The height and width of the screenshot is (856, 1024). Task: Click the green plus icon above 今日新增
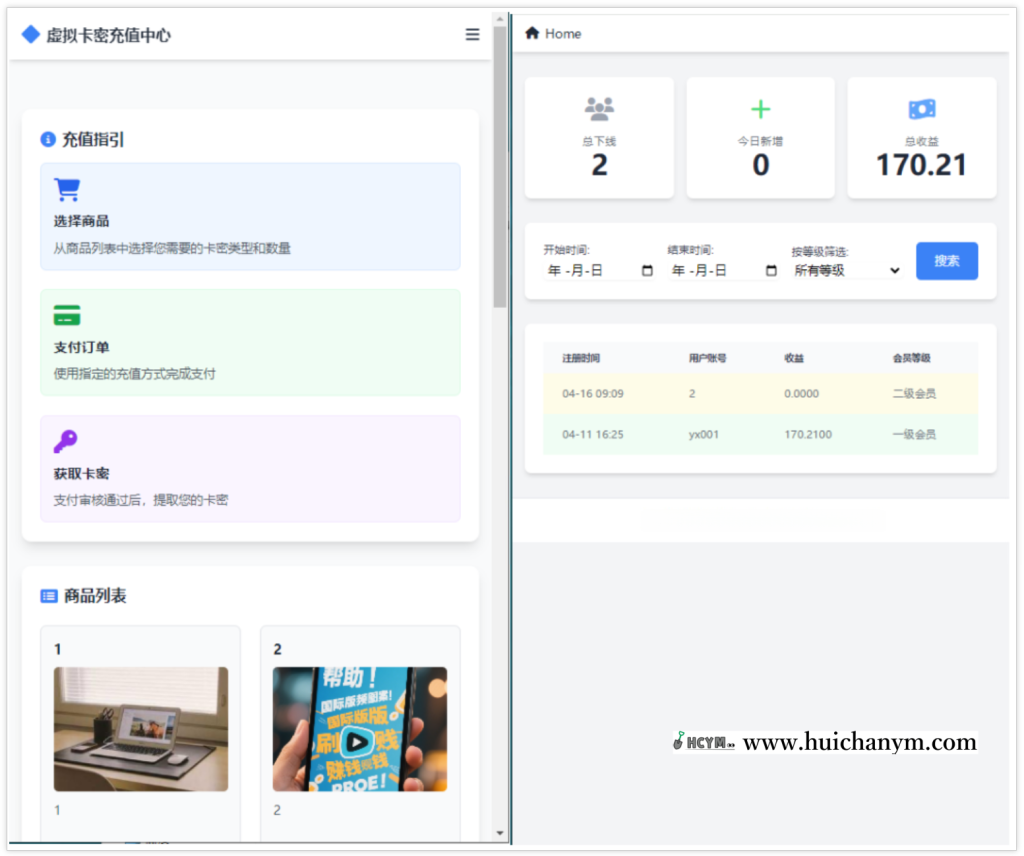tap(760, 108)
